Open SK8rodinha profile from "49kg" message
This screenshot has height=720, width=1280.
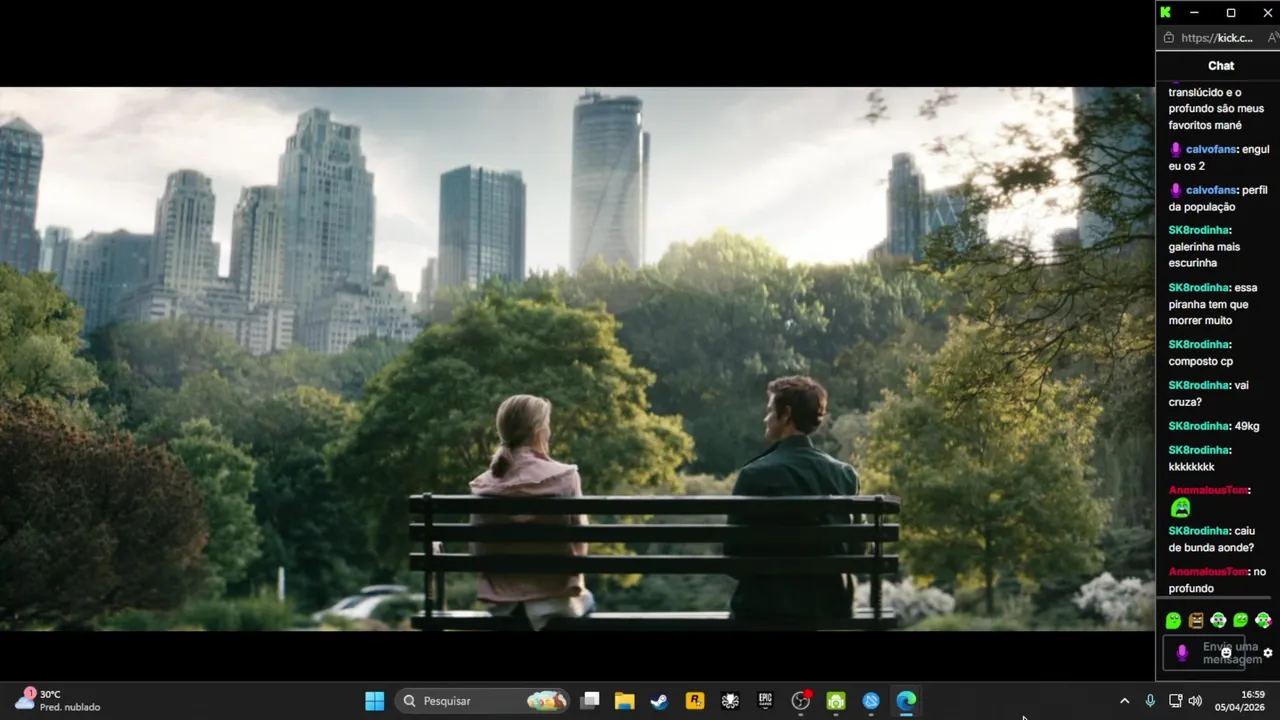point(1198,427)
